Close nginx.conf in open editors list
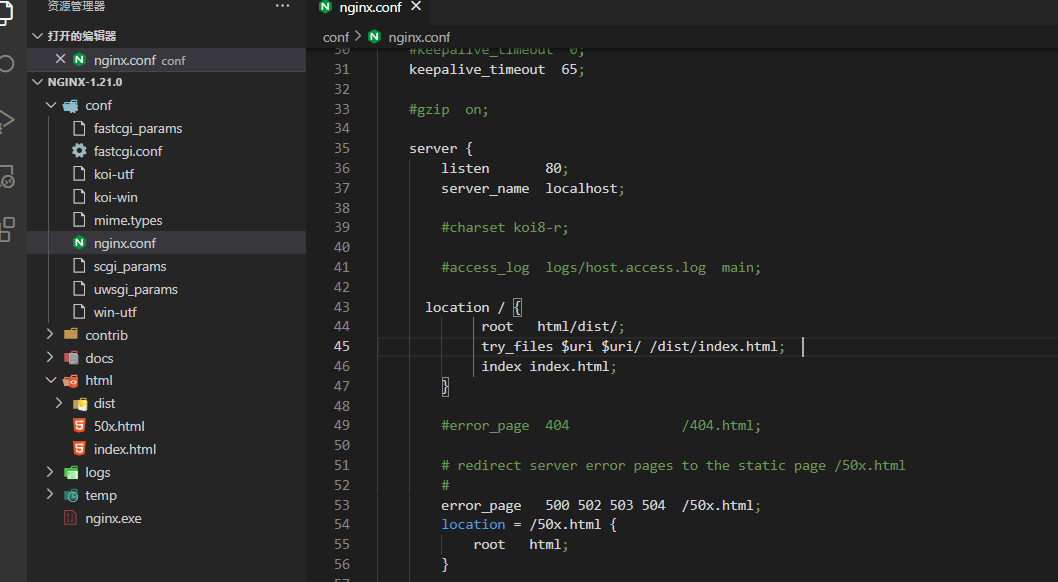Image resolution: width=1058 pixels, height=582 pixels. (60, 59)
